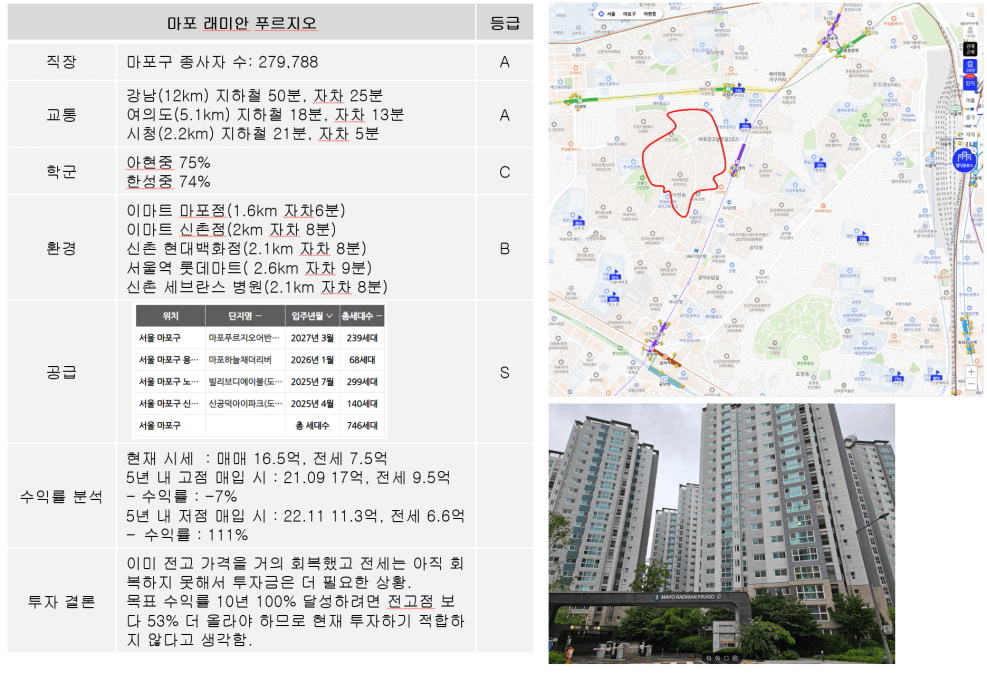Zoom out the map with minus button
Image resolution: width=987 pixels, height=673 pixels.
click(971, 383)
